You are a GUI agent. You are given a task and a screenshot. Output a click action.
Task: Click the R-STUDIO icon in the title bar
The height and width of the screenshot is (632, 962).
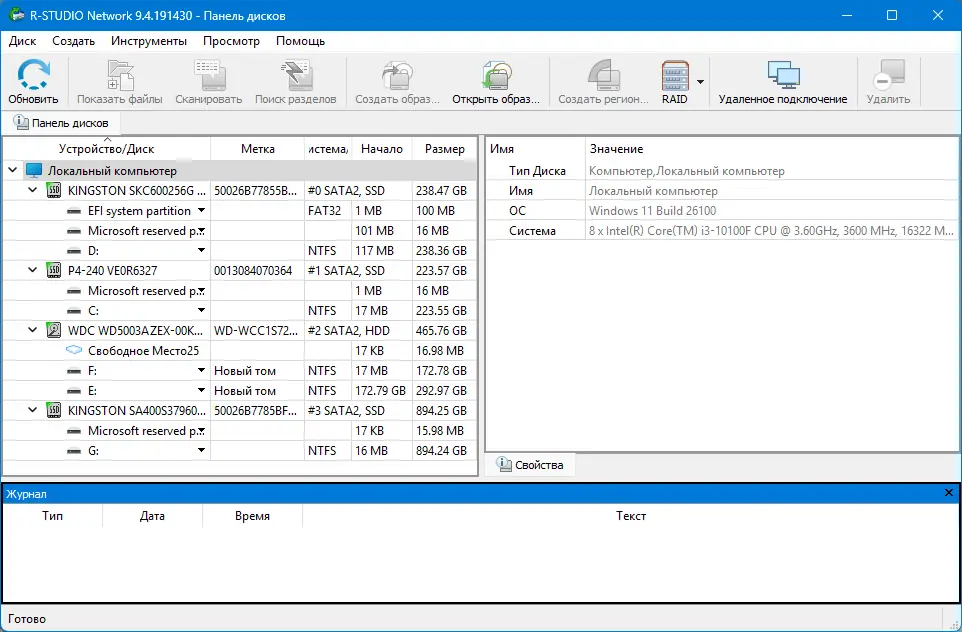coord(16,15)
